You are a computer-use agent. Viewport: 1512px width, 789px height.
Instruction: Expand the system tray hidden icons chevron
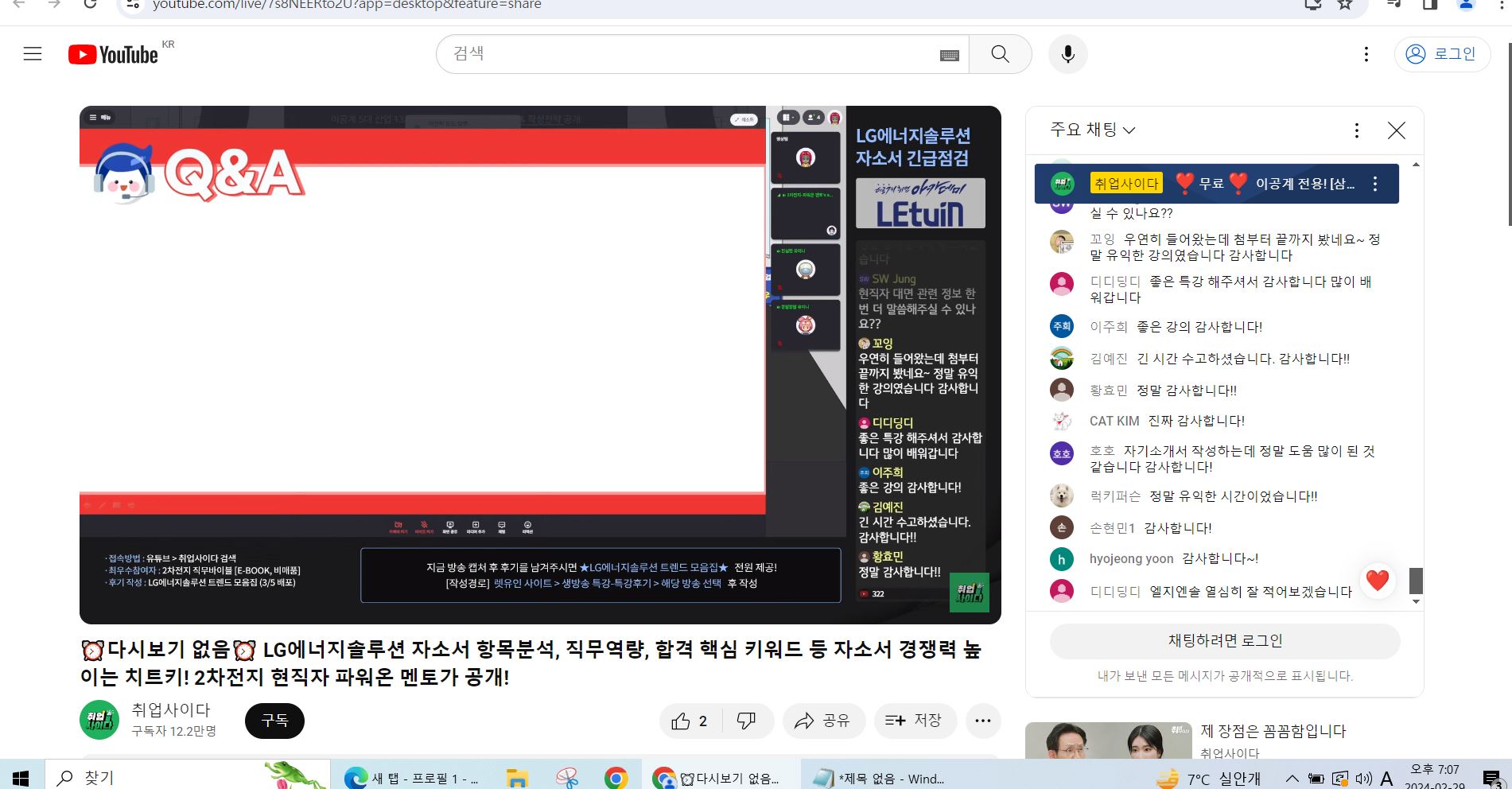[1292, 779]
